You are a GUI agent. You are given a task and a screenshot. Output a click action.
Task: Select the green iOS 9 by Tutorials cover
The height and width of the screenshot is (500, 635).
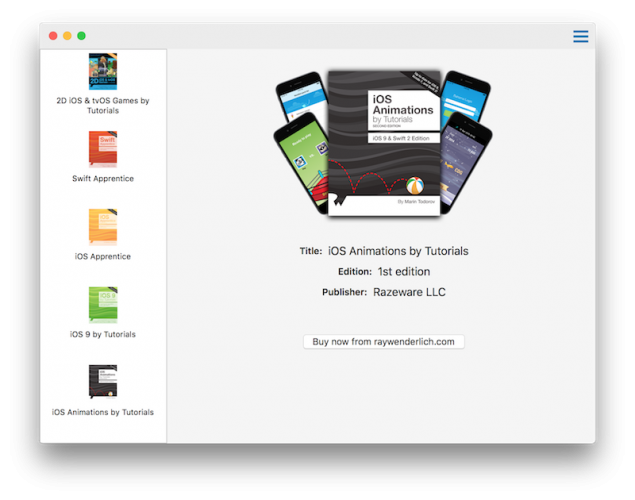tap(102, 305)
